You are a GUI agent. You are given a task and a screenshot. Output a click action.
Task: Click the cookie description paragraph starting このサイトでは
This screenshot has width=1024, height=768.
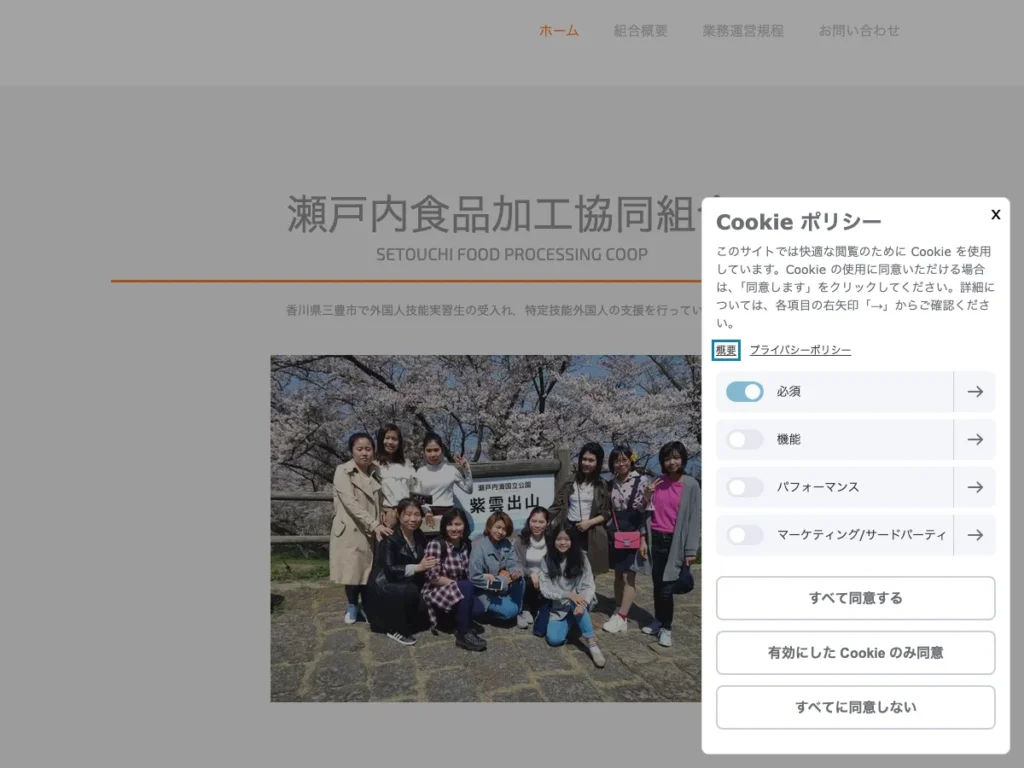(x=856, y=287)
